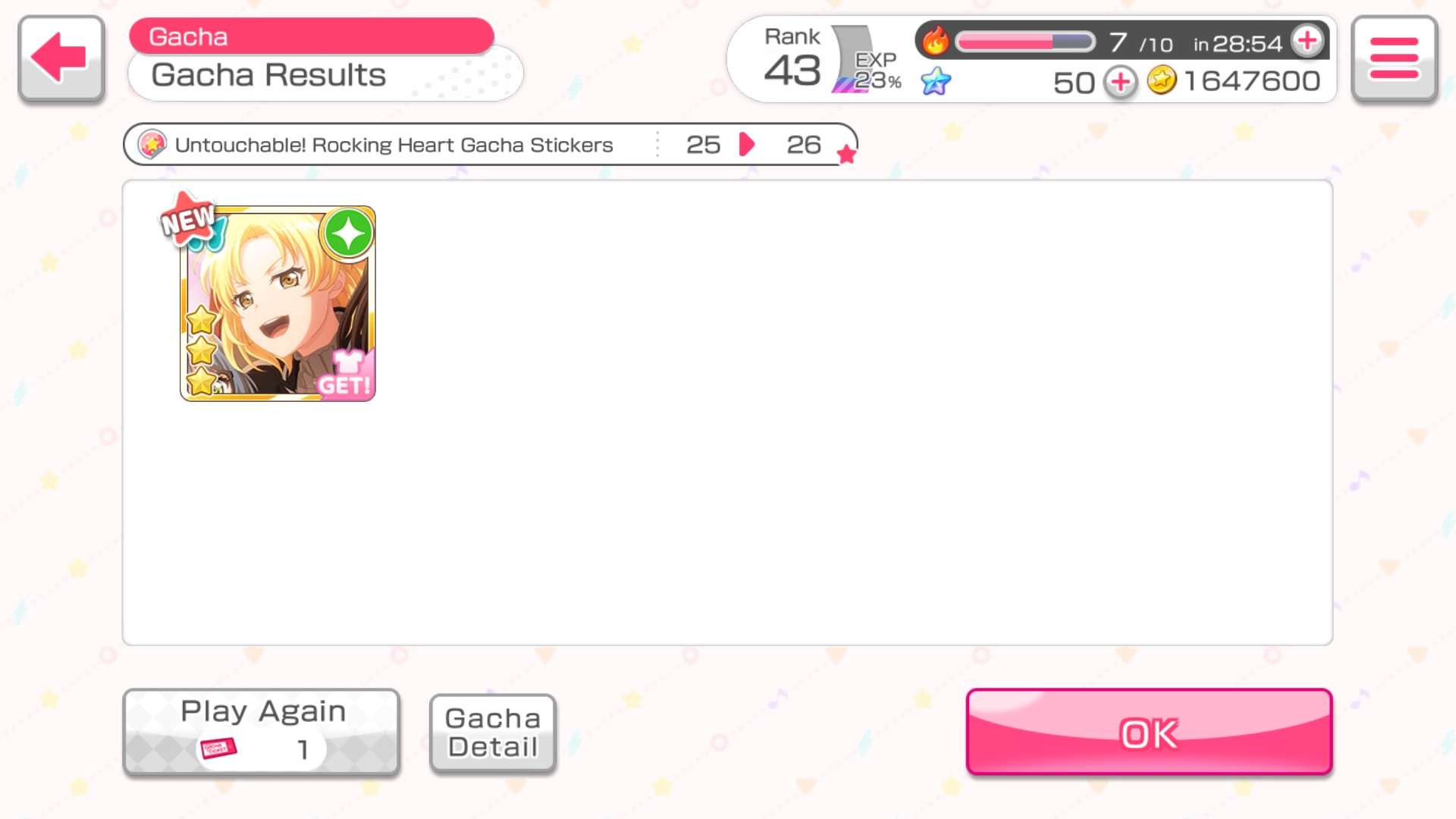
Task: Tap the stamina progress bar
Action: 1025,42
